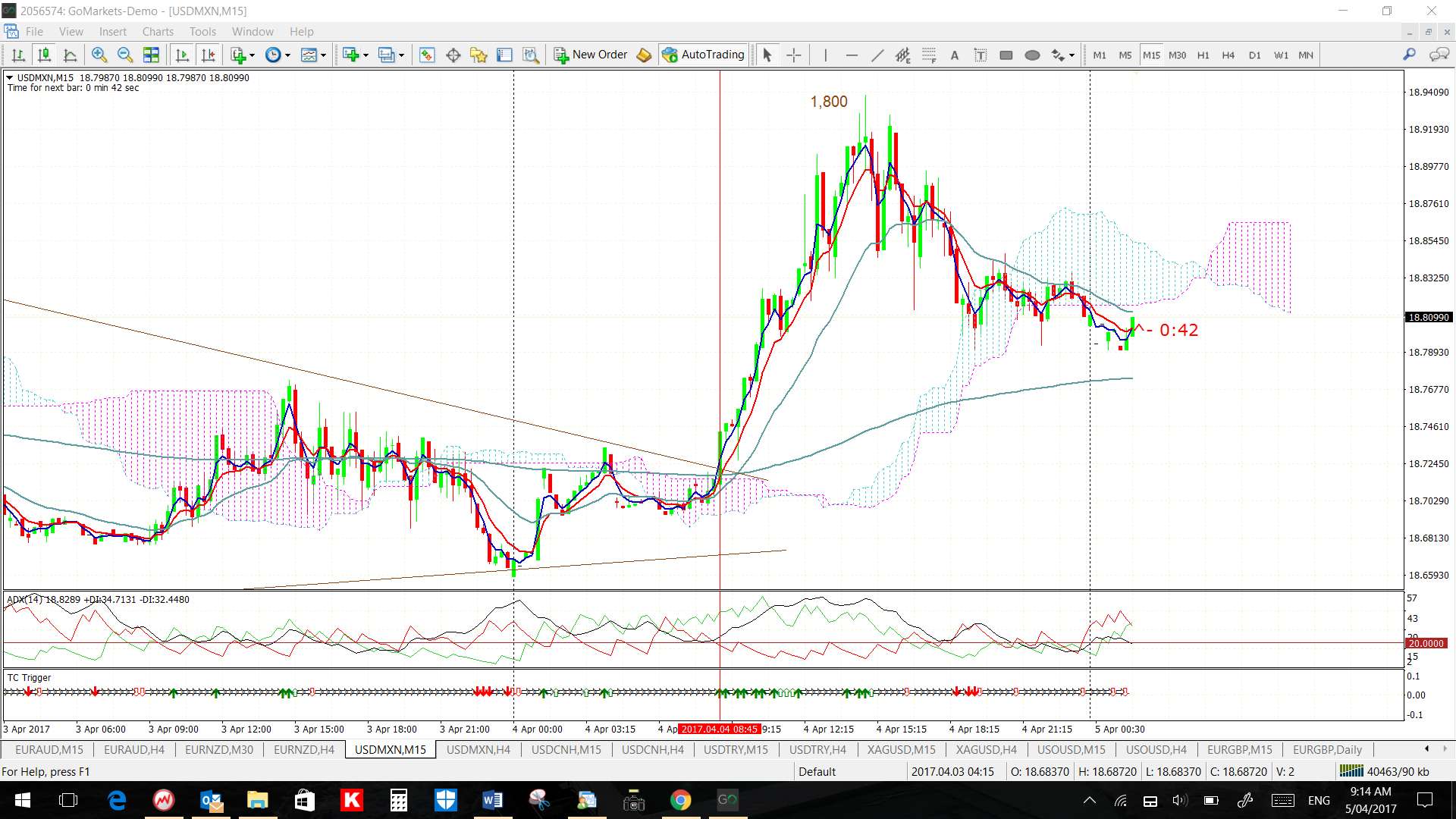Screen dimensions: 1456x819
Task: Open MetaEditor yellow book icon
Action: coord(644,55)
